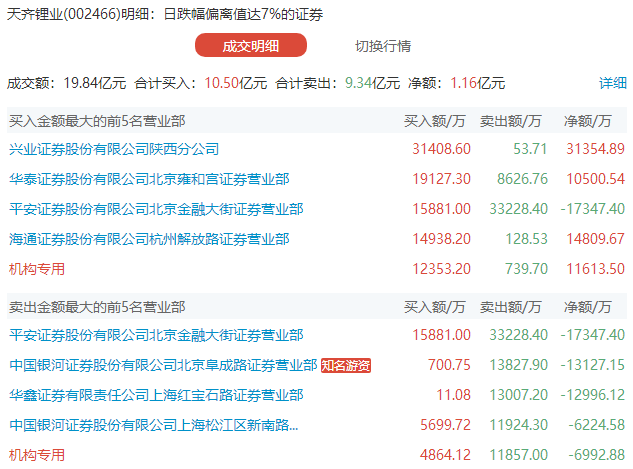
Task: Click 成交额 value 19.84亿元
Action: pos(95,83)
